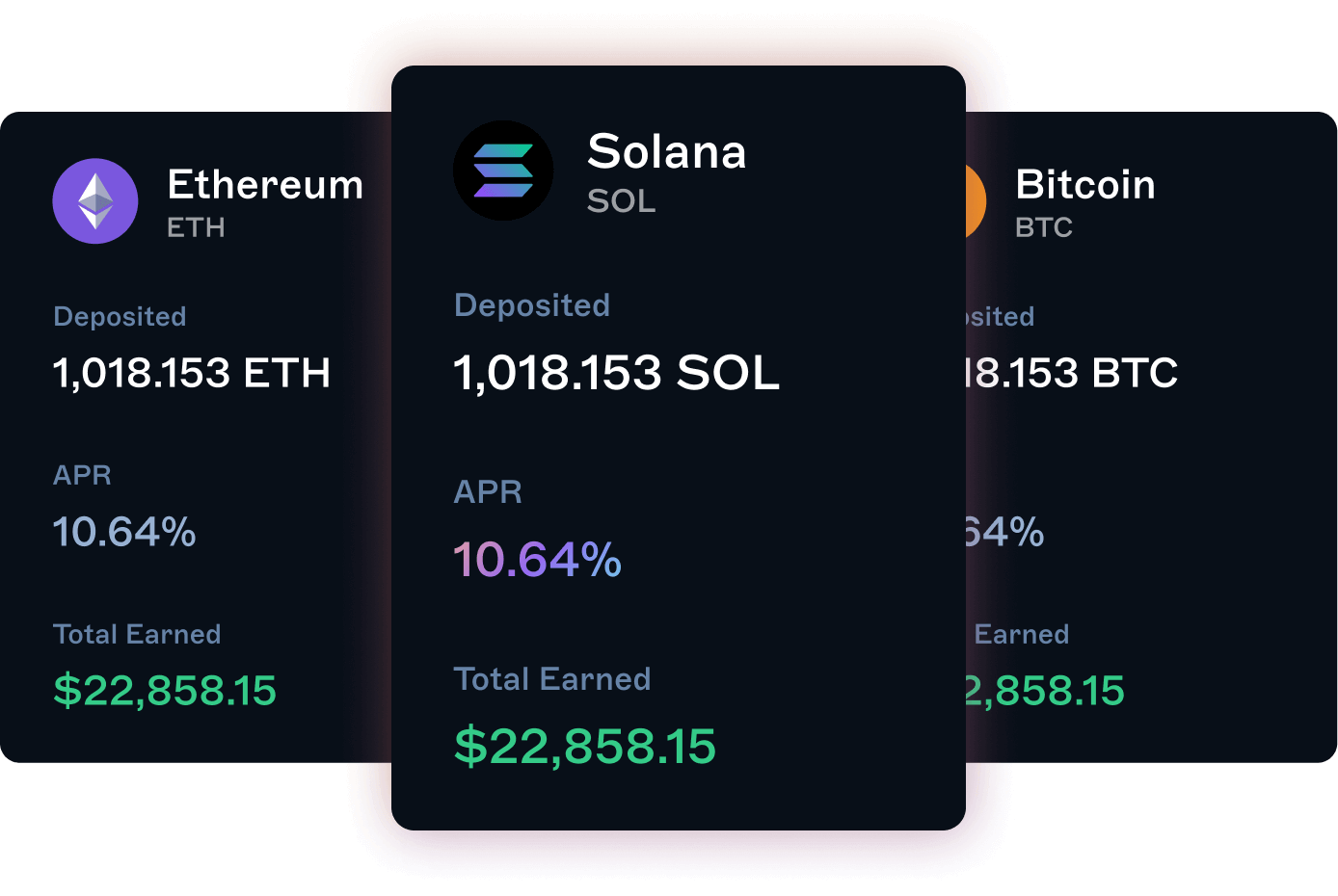Click Ethereum's $22,858.15 total earned value

pos(165,691)
